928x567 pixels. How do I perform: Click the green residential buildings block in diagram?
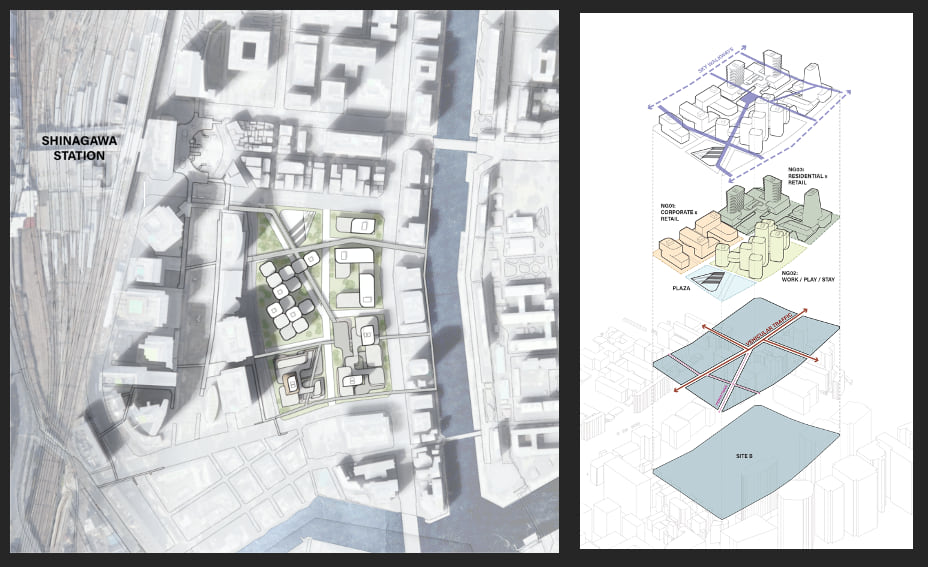(779, 212)
